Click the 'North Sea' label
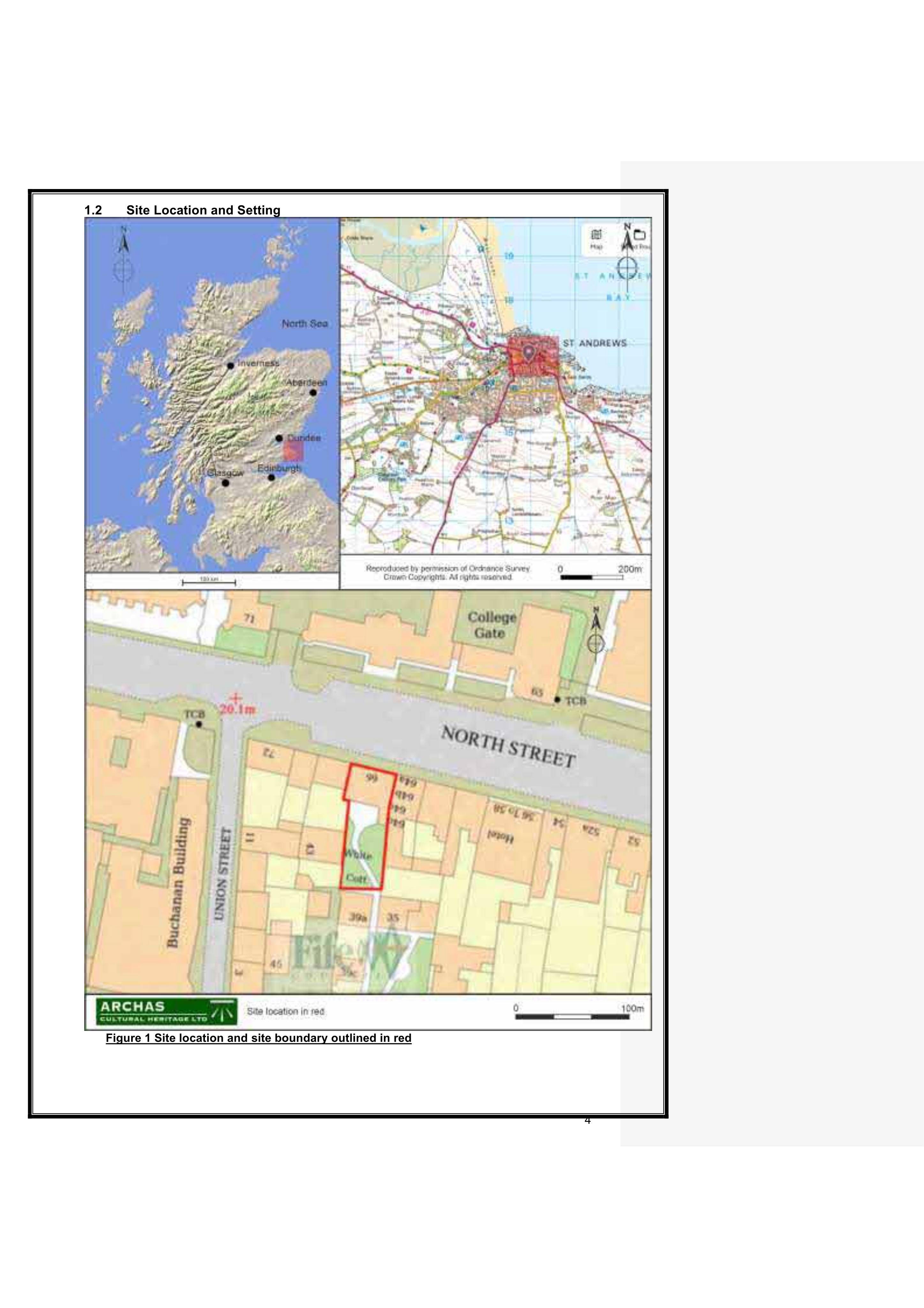The image size is (924, 1308). click(304, 323)
